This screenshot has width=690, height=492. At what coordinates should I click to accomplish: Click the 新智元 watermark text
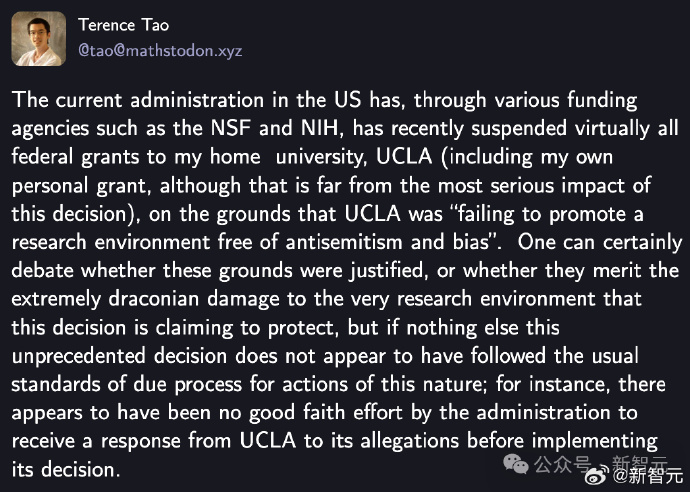point(648,474)
